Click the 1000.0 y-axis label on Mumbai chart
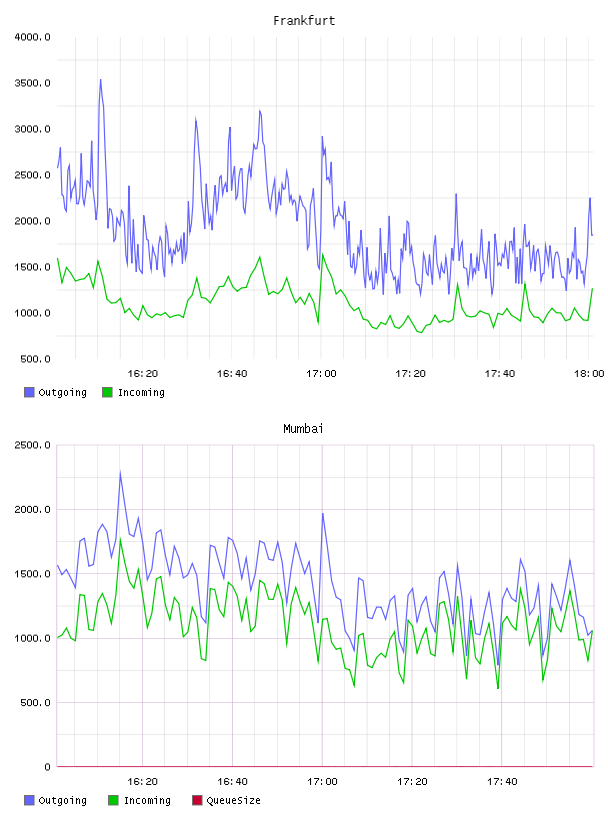 click(32, 639)
